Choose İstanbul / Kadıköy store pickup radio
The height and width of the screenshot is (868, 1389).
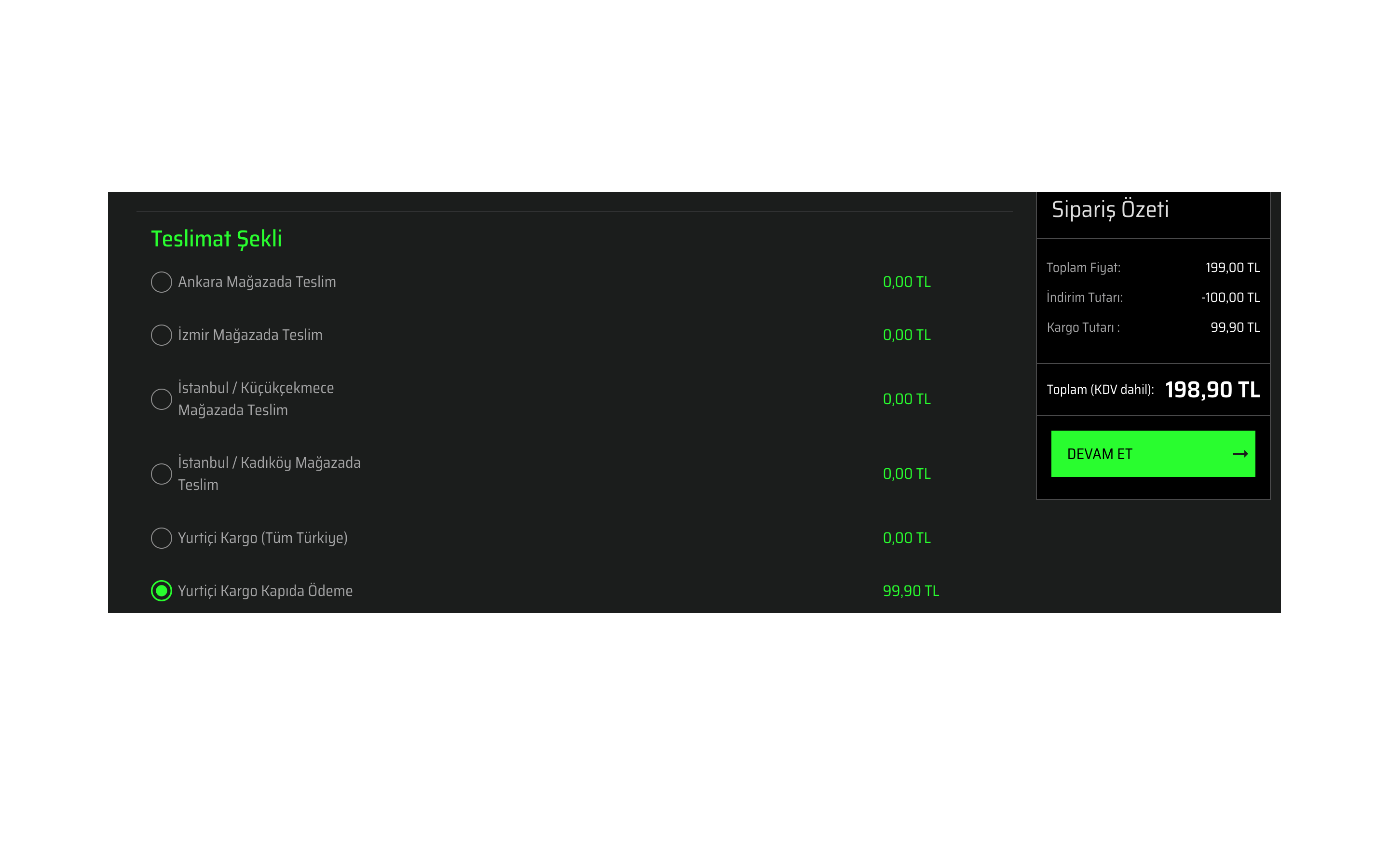[161, 474]
